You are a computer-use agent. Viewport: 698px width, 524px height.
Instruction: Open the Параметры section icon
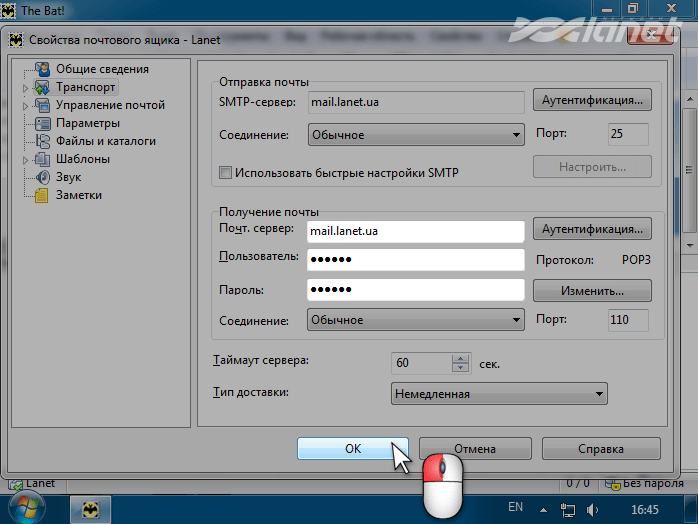(x=42, y=123)
